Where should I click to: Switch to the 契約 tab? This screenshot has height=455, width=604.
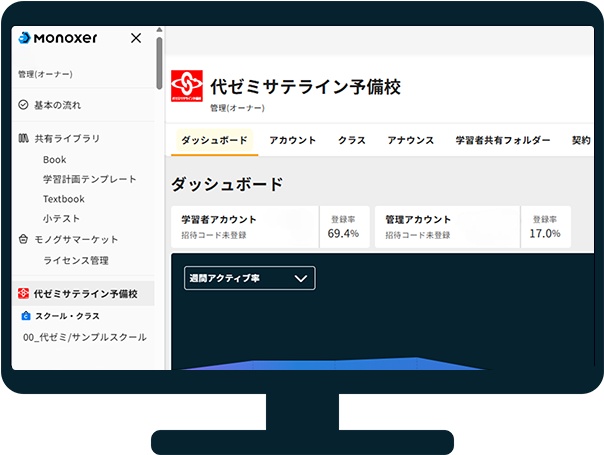tap(581, 140)
